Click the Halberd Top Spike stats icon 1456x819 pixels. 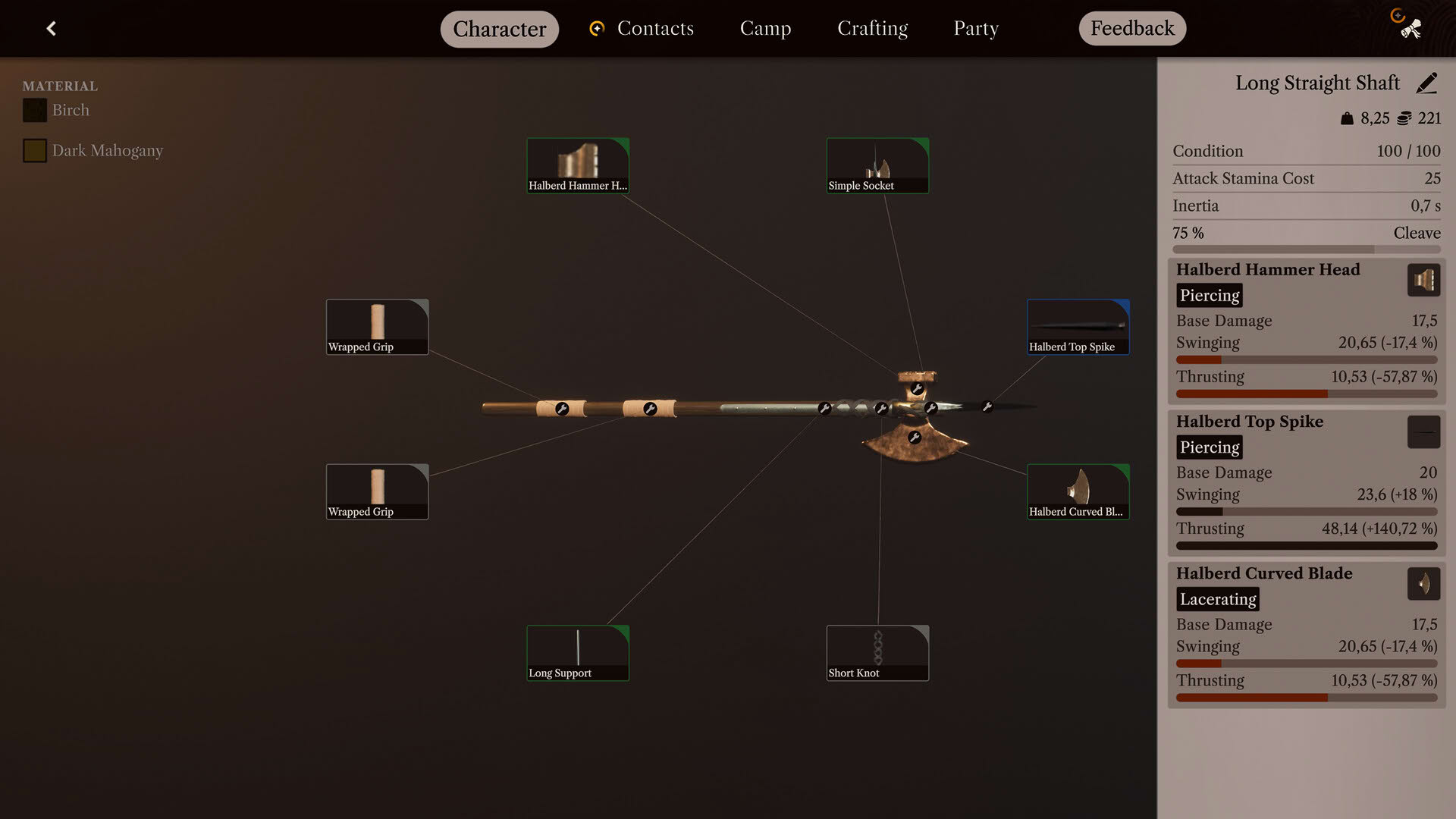click(x=1423, y=432)
